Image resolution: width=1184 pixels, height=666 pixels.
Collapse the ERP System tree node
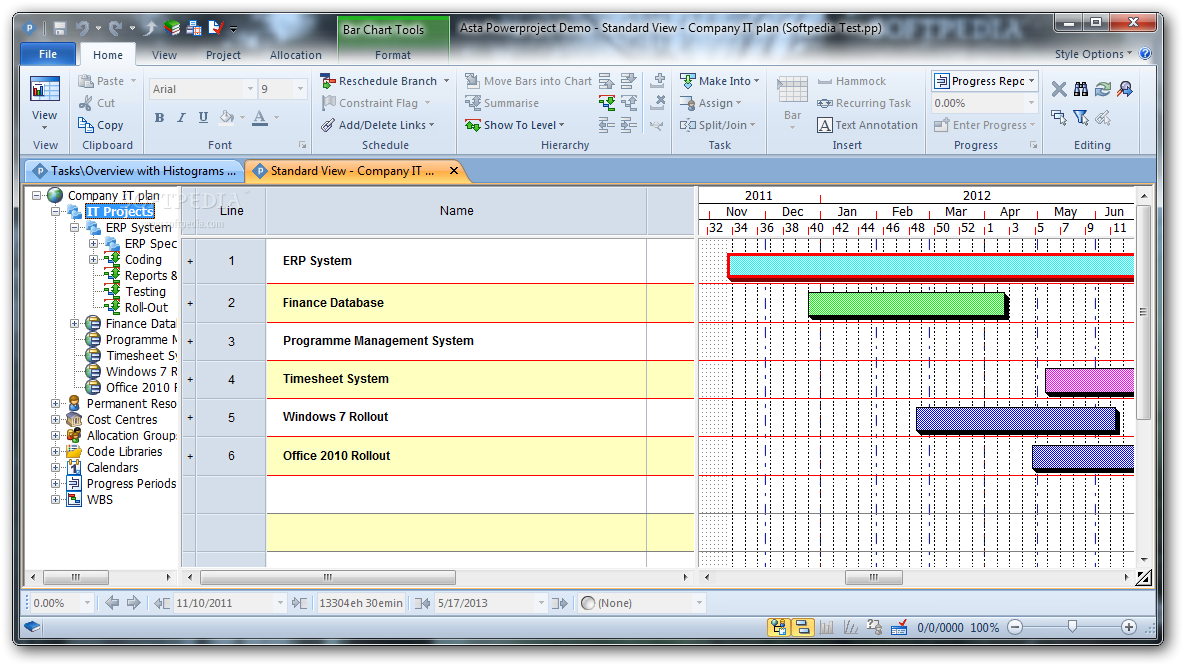click(75, 227)
